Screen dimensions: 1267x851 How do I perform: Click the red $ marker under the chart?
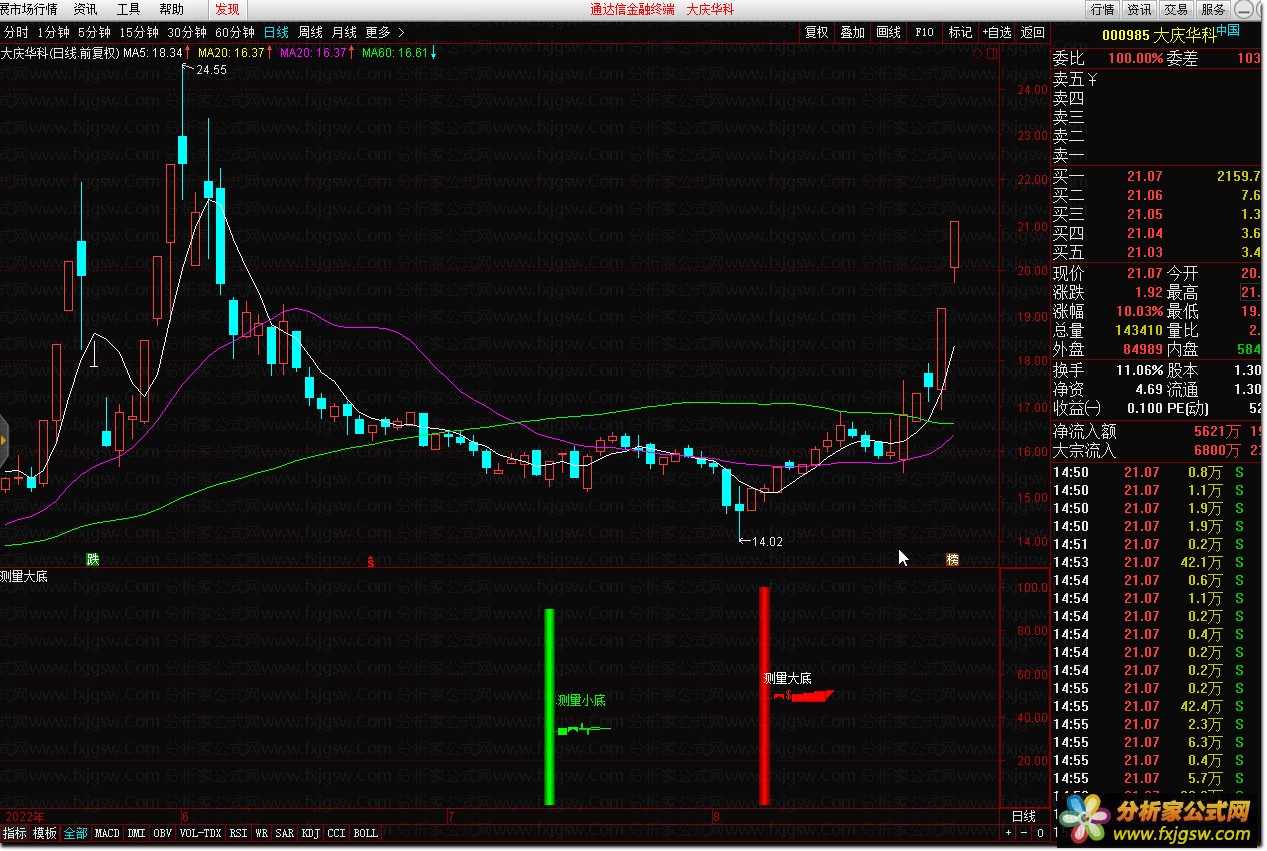[x=372, y=561]
